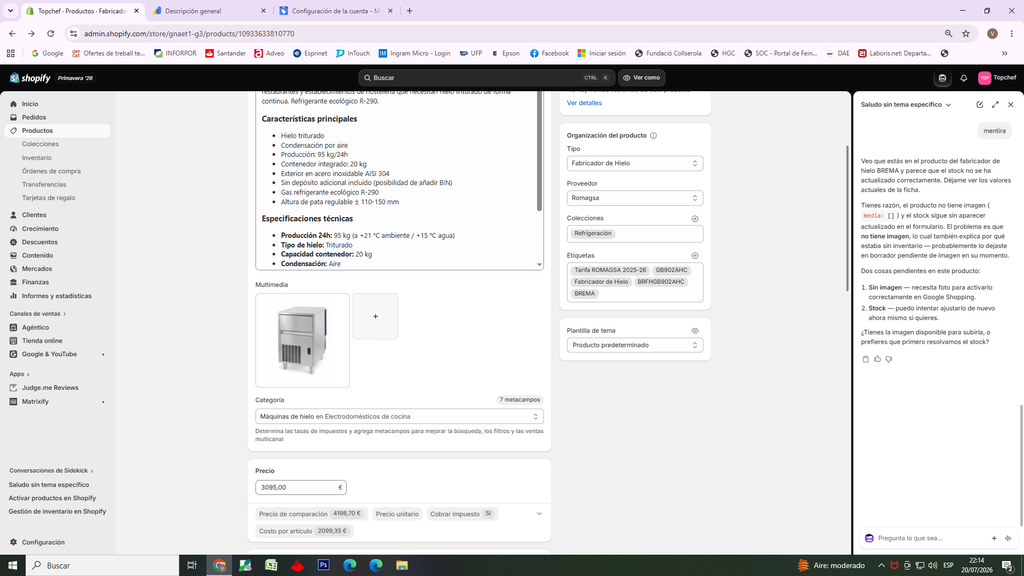The width and height of the screenshot is (1024, 576).
Task: Give thumbs up to Sidekick response
Action: coord(877,359)
